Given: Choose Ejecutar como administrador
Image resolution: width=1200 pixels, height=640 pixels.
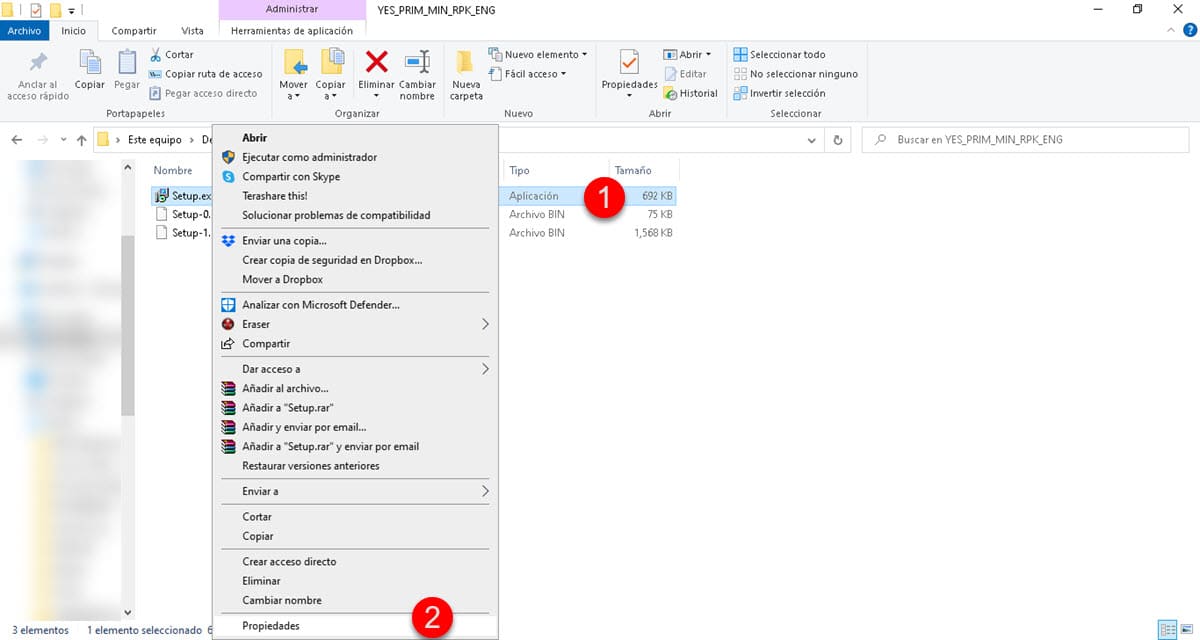Looking at the screenshot, I should [309, 157].
